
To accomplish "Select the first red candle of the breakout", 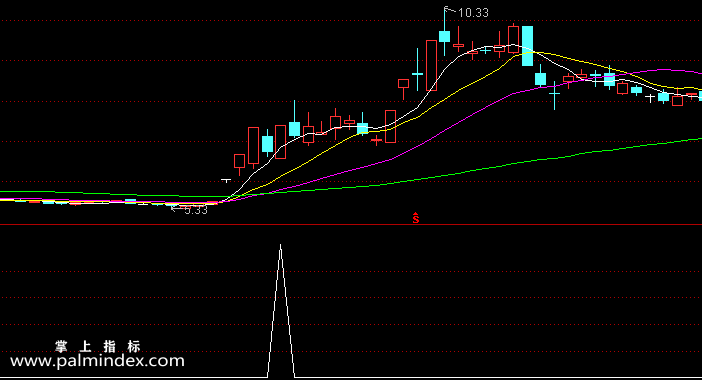I will [240, 162].
